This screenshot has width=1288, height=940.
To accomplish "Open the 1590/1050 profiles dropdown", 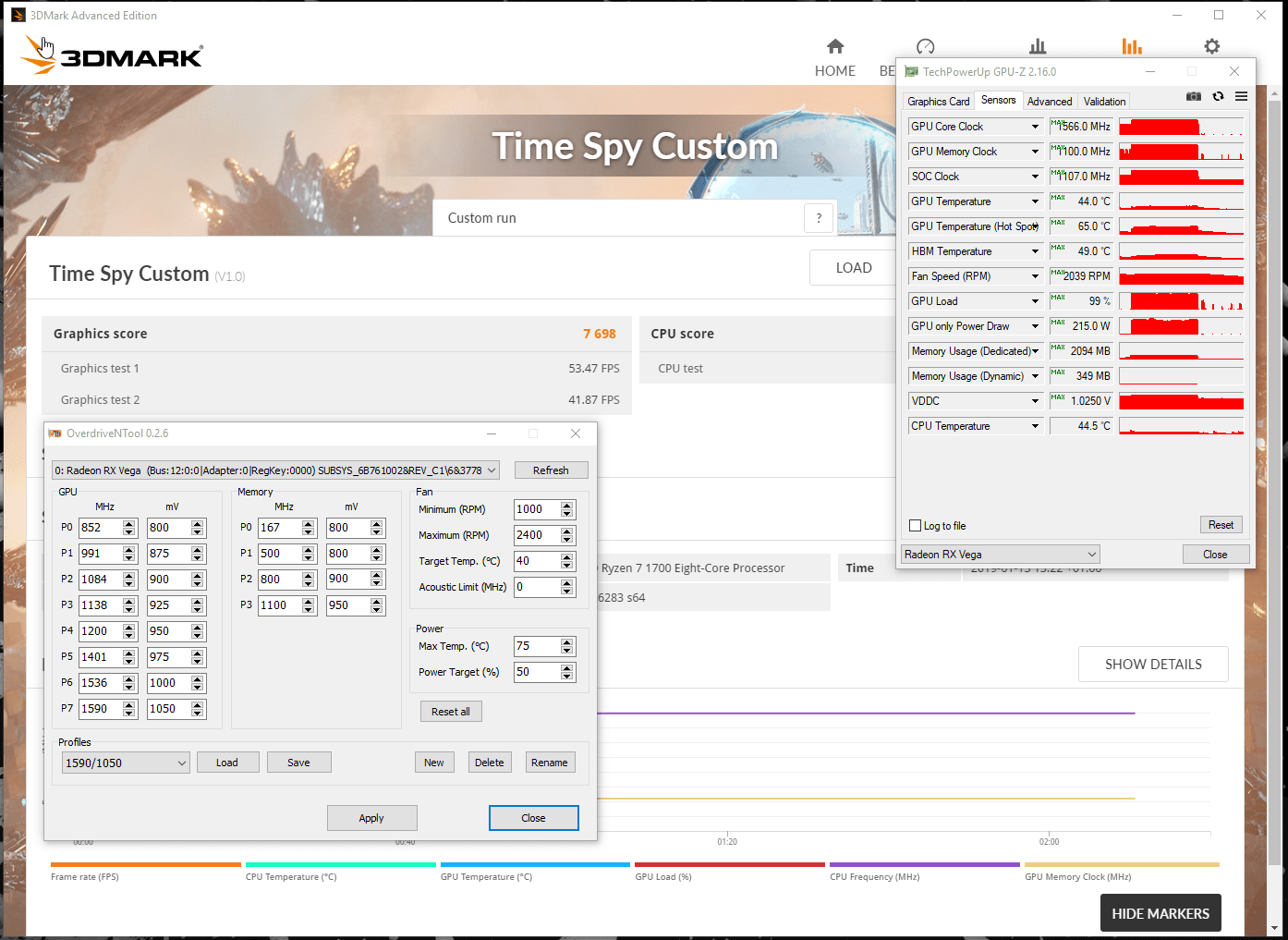I will [x=126, y=763].
